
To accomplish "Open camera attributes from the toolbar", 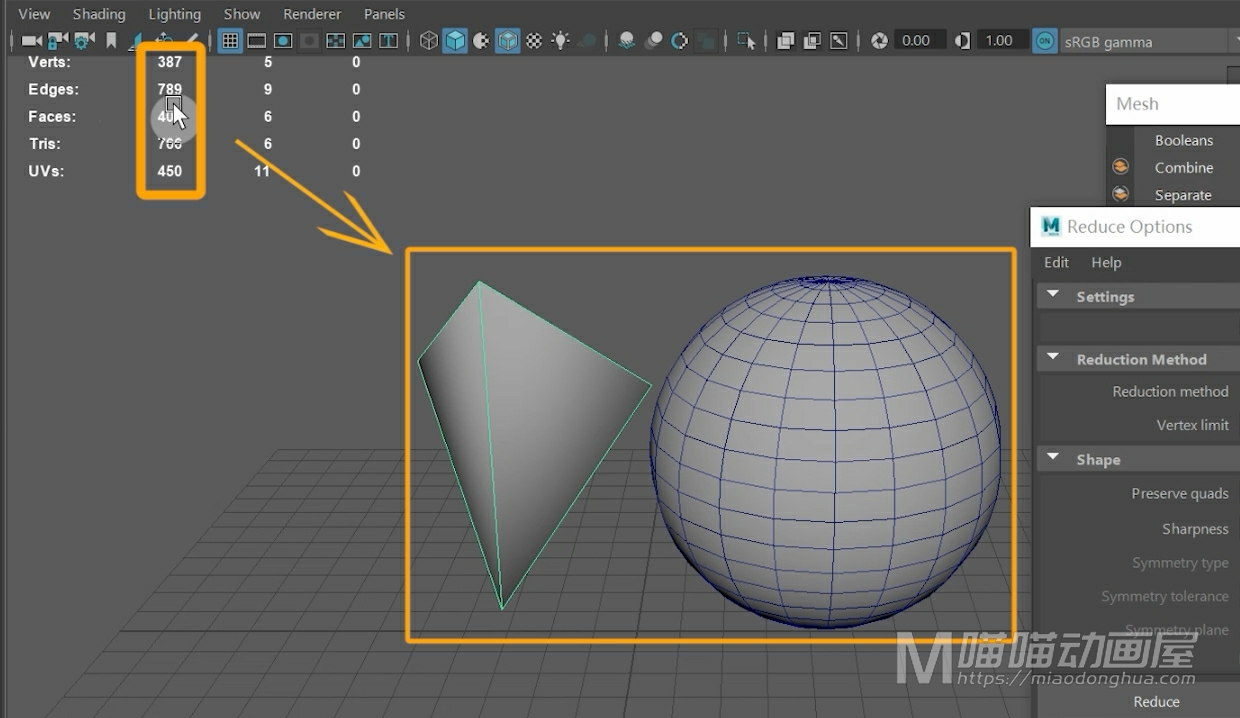I will (x=84, y=41).
